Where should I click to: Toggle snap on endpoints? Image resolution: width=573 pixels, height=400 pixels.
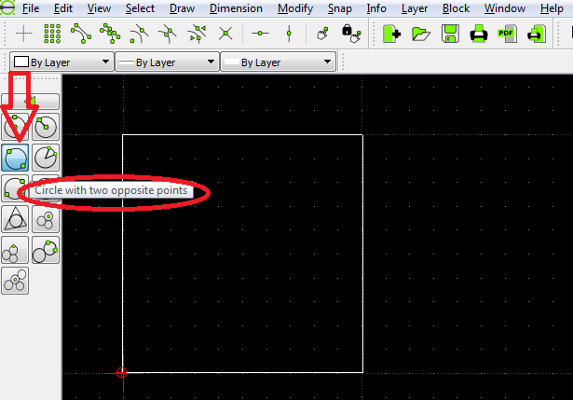point(81,34)
